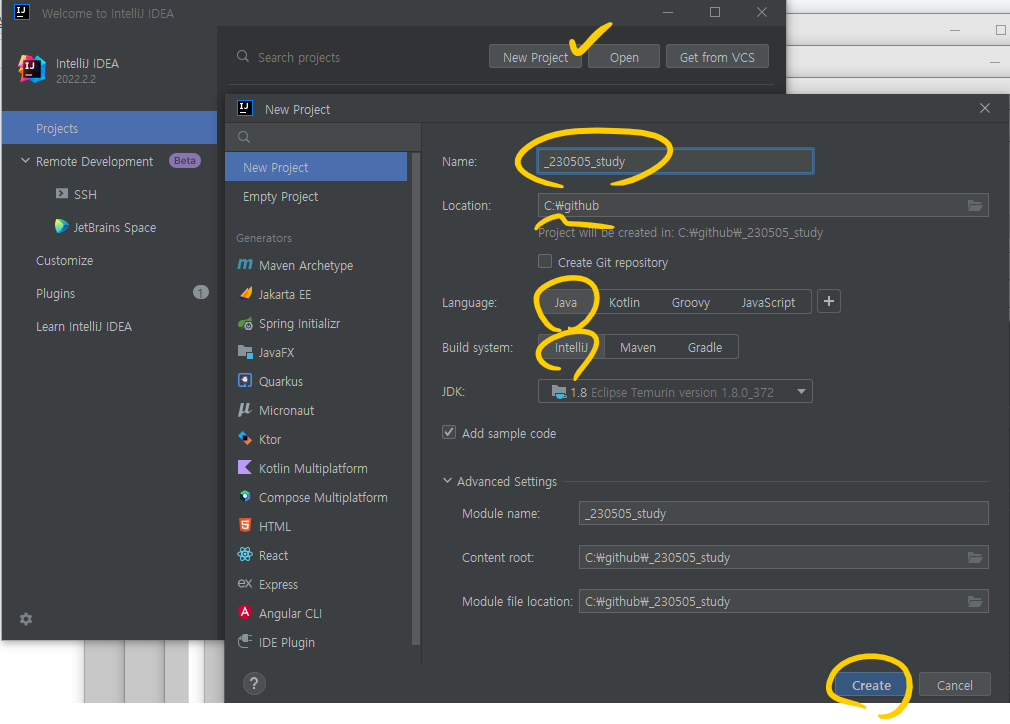
Task: Collapse Remote Development tree node
Action: coord(25,160)
